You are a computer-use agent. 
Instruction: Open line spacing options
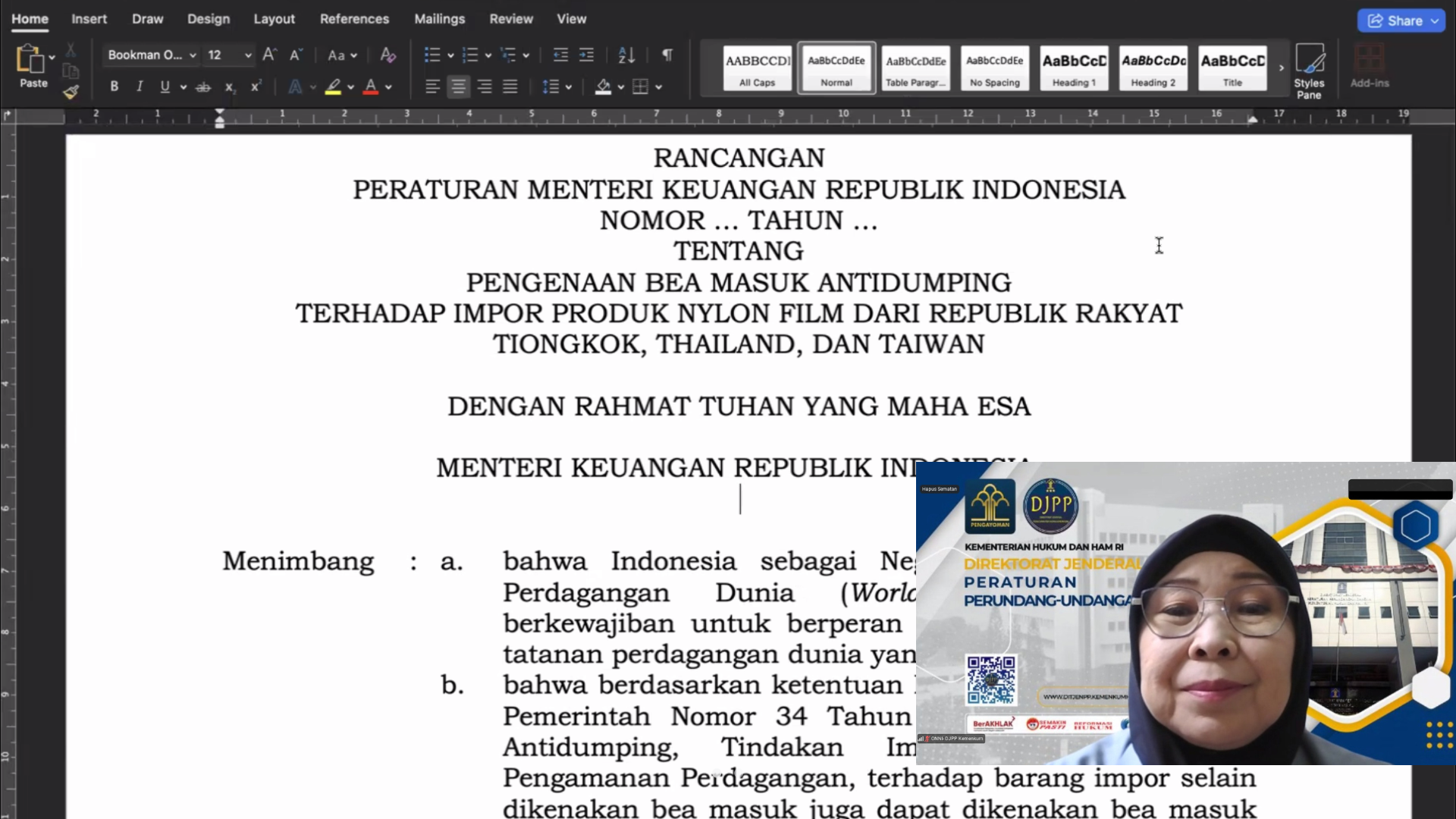pos(551,87)
